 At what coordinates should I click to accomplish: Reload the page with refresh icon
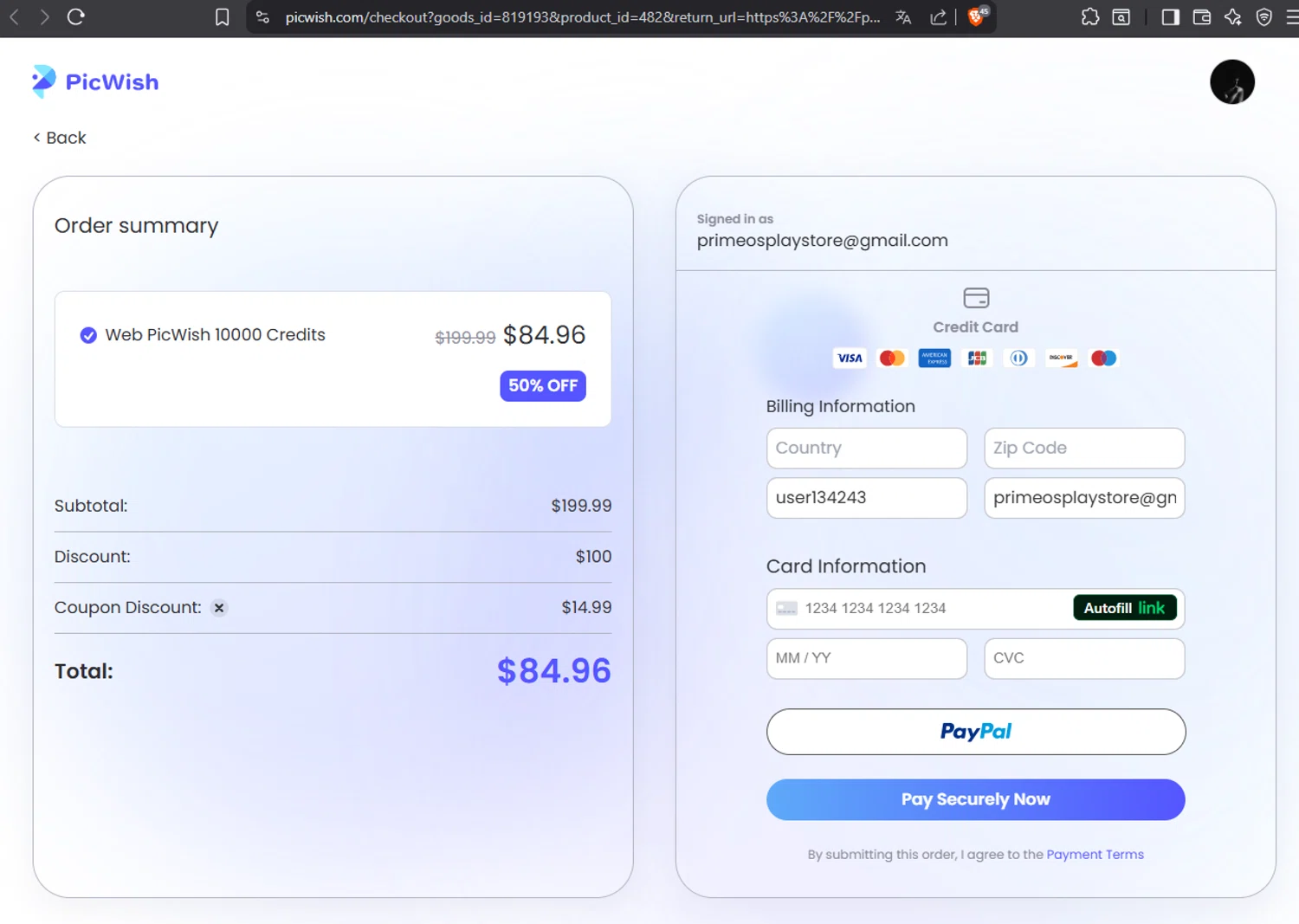coord(76,16)
